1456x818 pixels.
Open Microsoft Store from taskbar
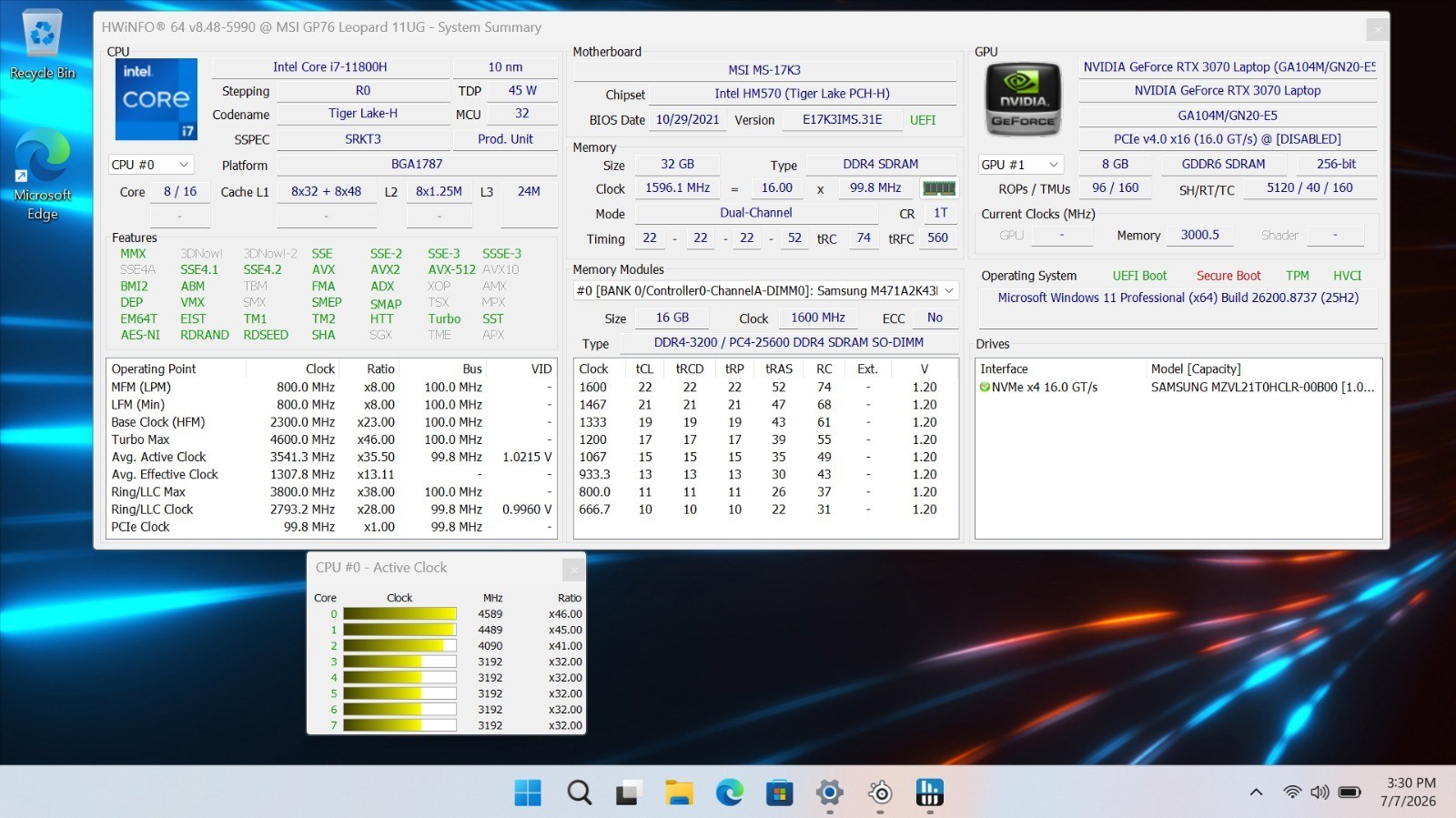tap(779, 793)
